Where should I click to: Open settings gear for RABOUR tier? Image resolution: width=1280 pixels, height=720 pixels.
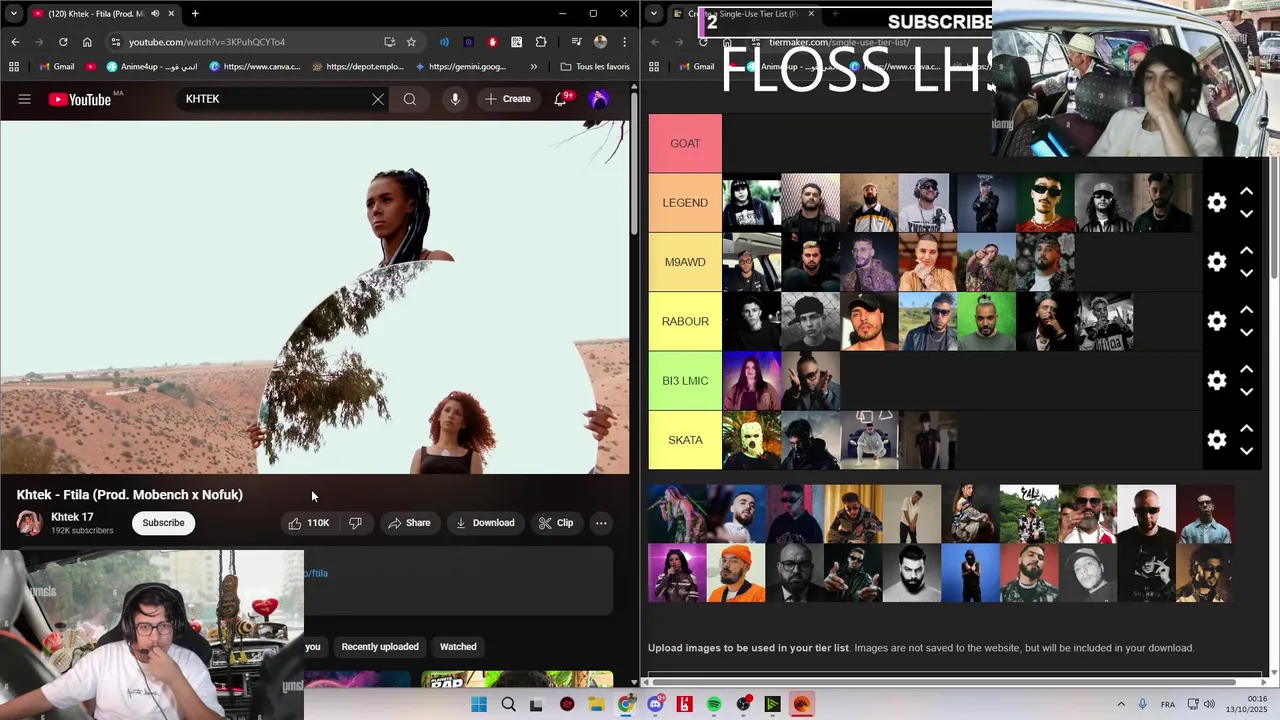(x=1217, y=321)
